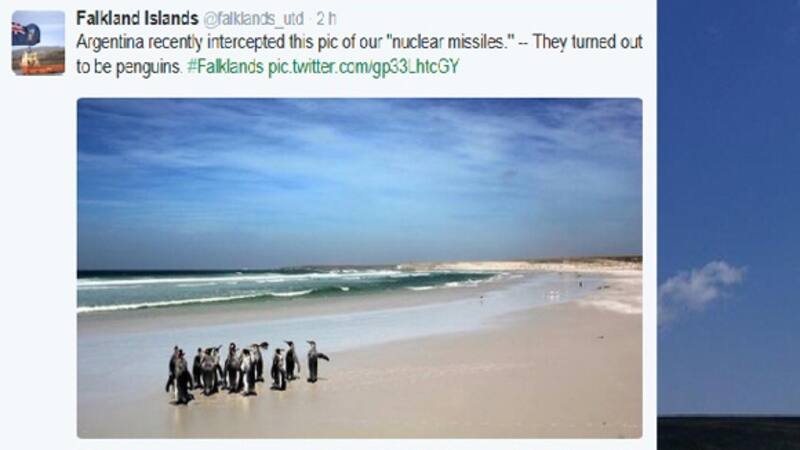Open the @falklands_utd handle
Screen dimensions: 800x450
[254, 19]
